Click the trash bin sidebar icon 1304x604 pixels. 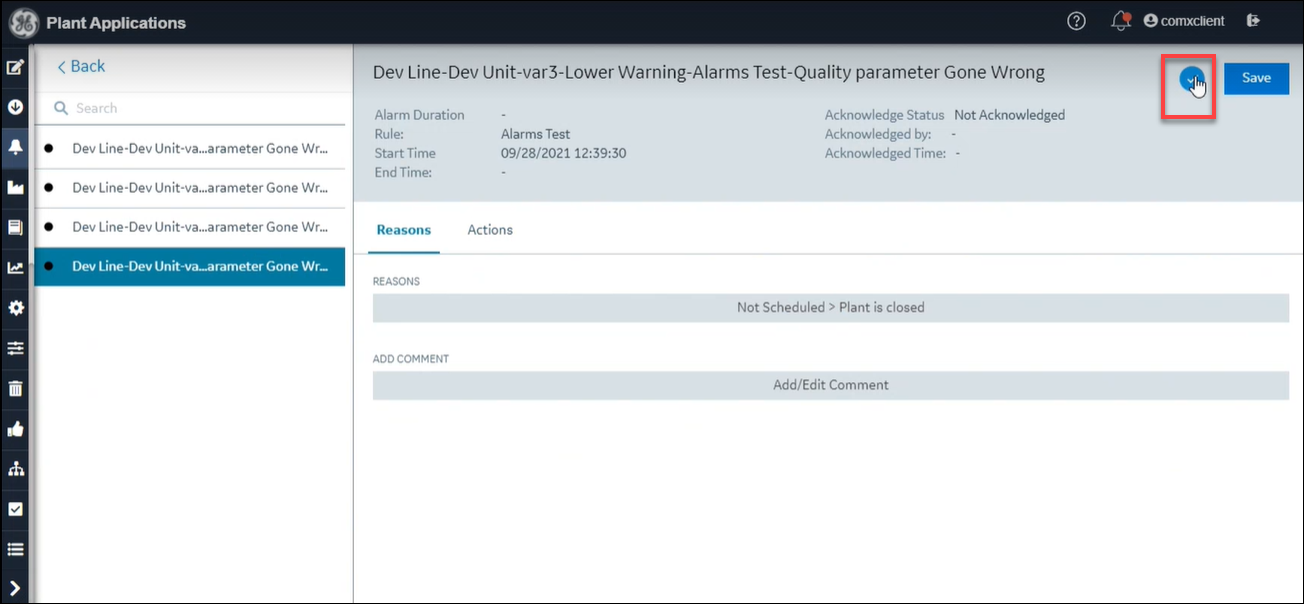coord(15,388)
